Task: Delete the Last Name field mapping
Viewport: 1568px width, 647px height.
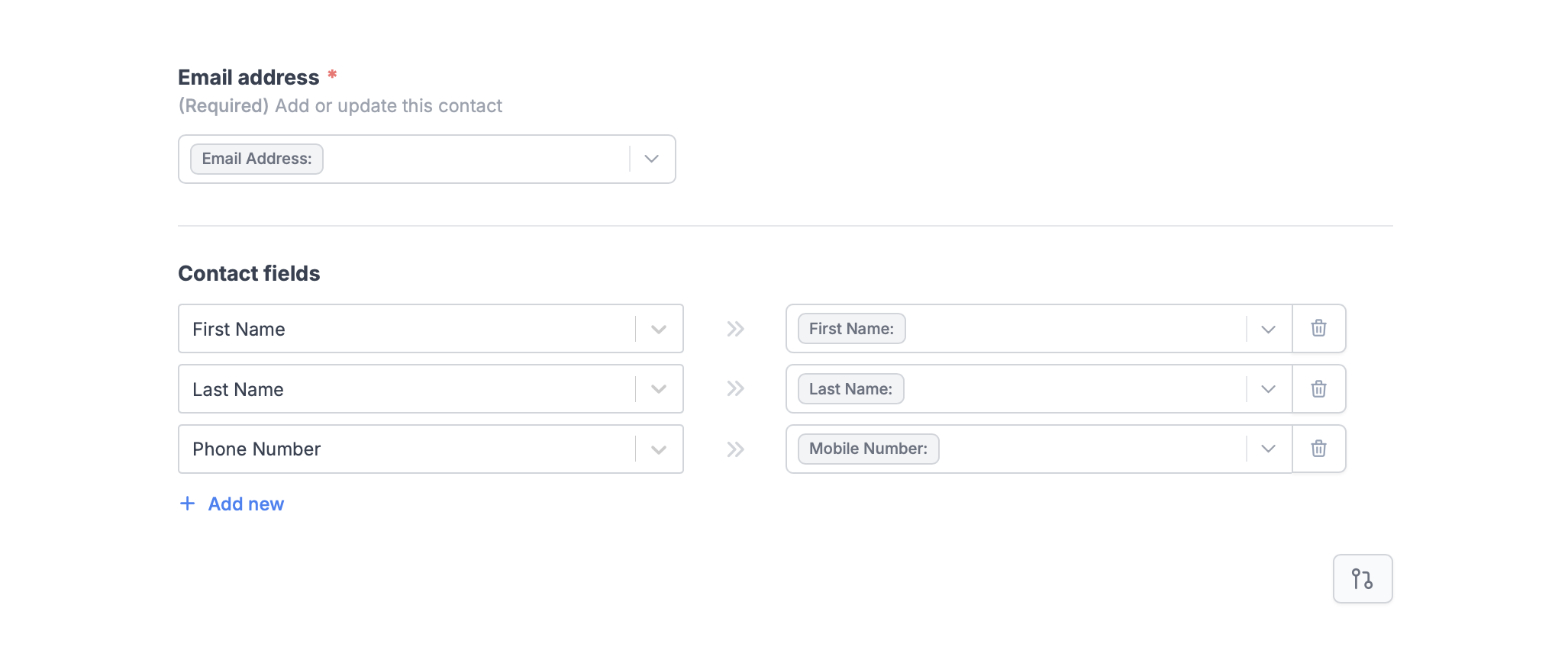Action: tap(1319, 388)
